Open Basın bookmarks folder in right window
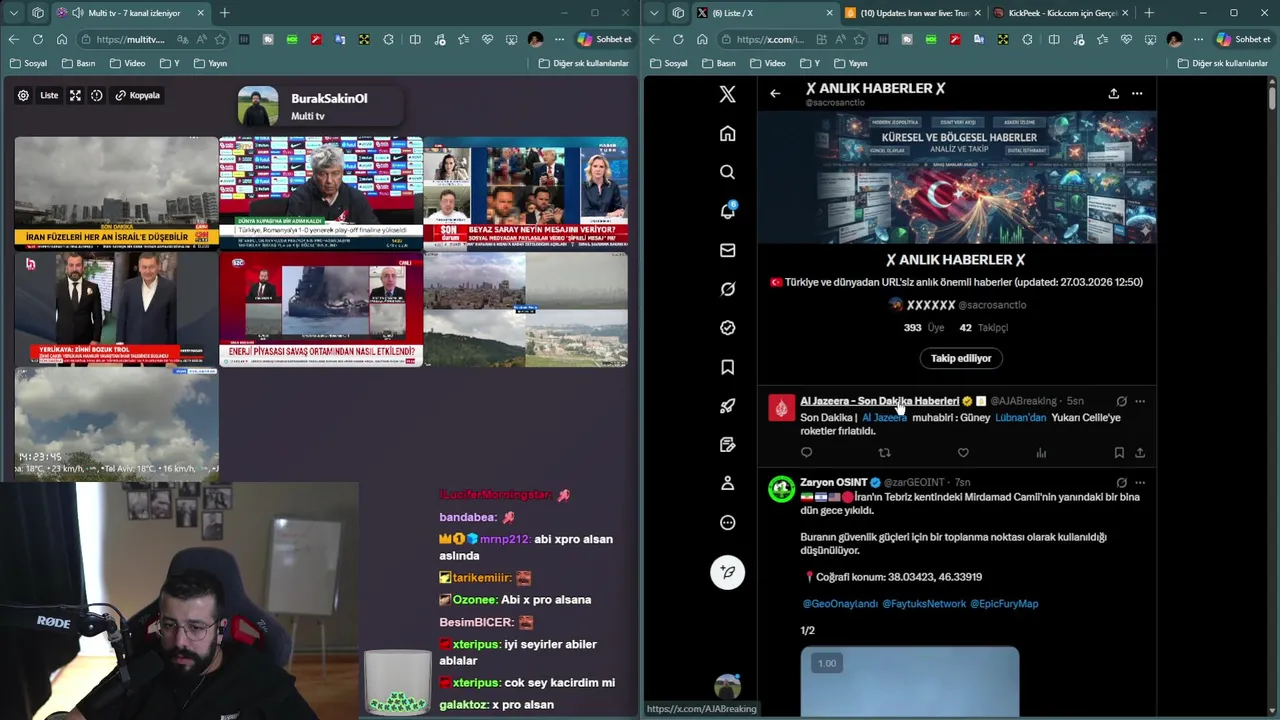 pyautogui.click(x=718, y=63)
